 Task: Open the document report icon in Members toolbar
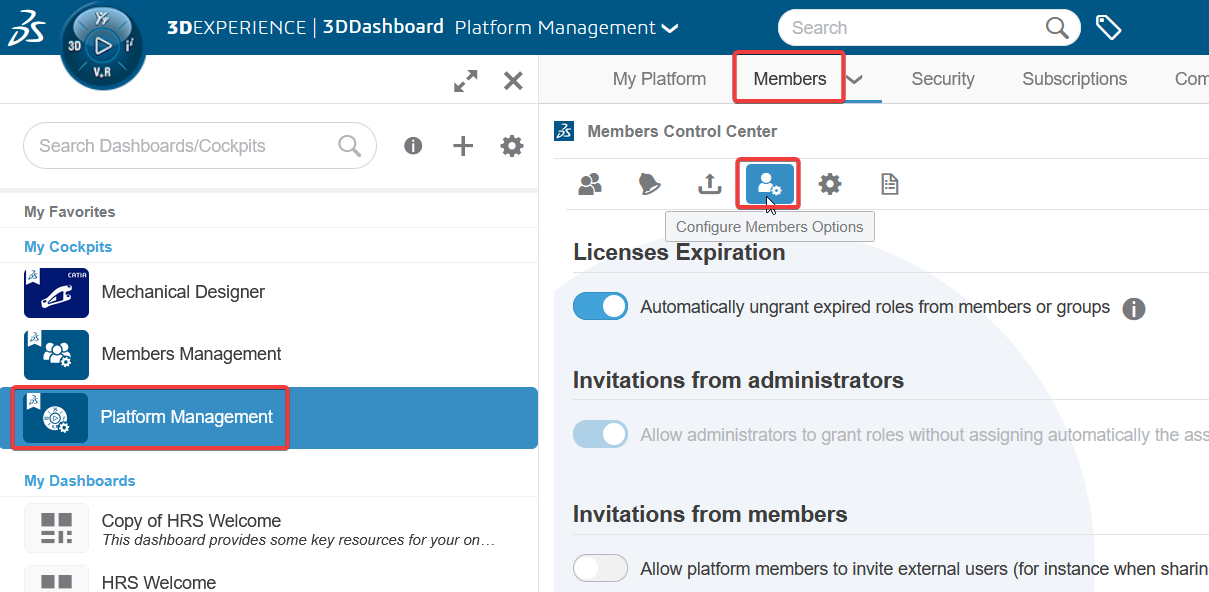tap(889, 184)
